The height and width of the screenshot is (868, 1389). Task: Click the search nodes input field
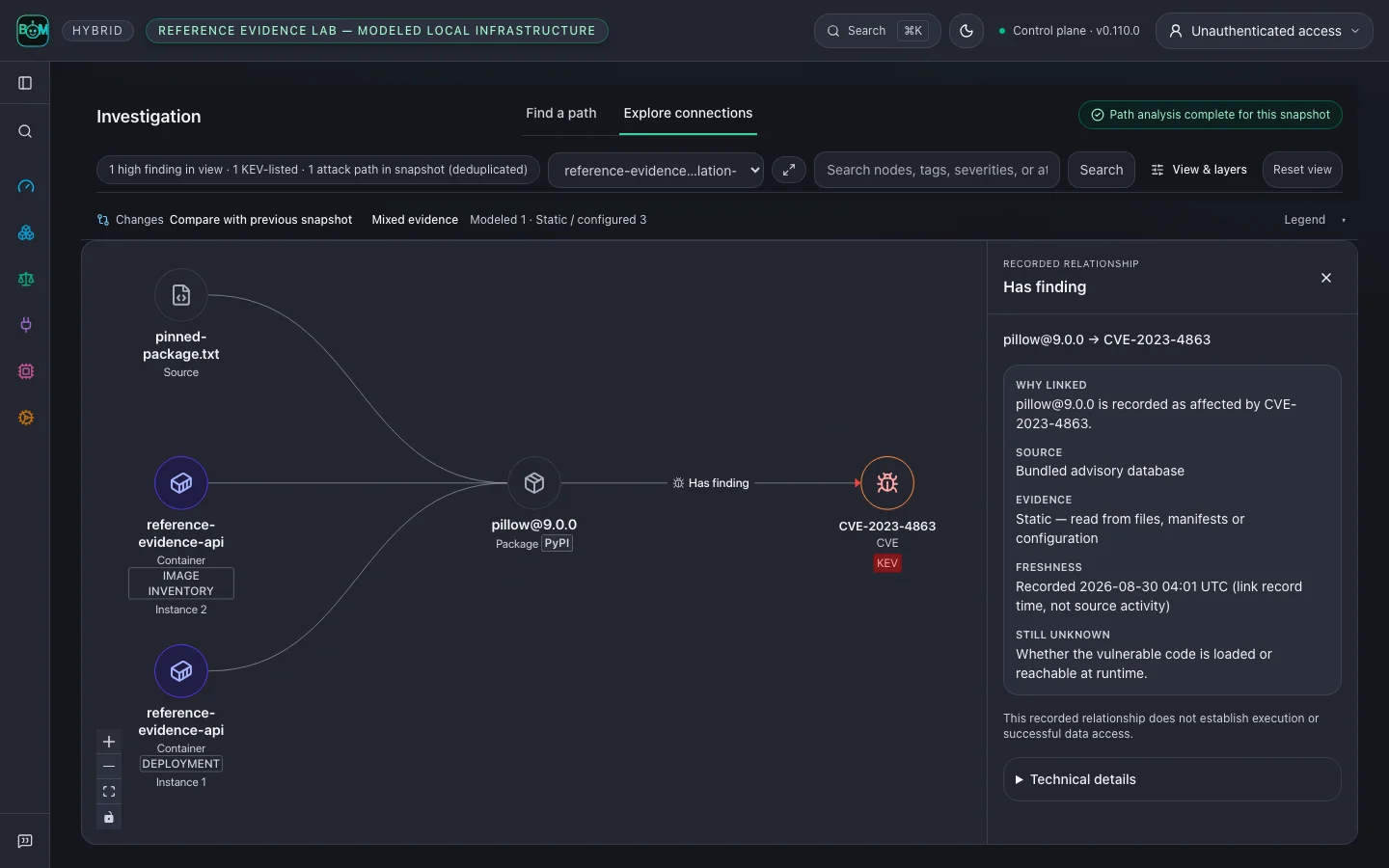pyautogui.click(x=937, y=170)
